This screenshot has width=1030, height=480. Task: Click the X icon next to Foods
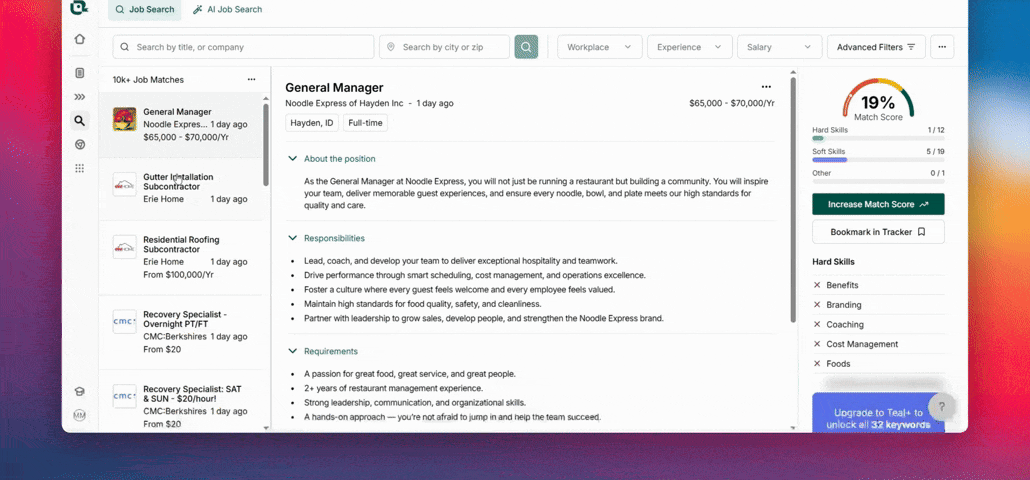(x=817, y=364)
